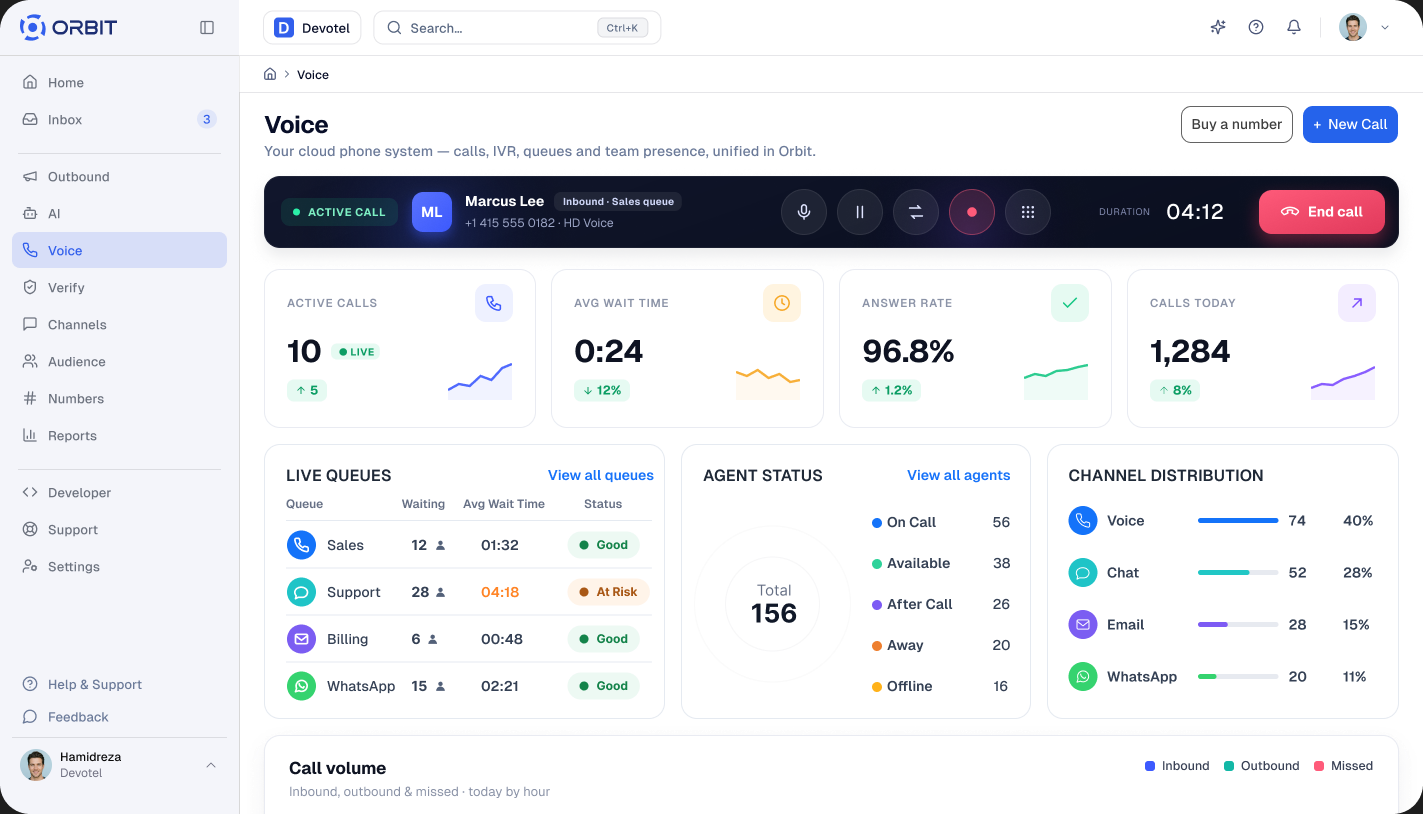This screenshot has width=1423, height=814.
Task: Click the home breadcrumb icon
Action: coord(270,75)
